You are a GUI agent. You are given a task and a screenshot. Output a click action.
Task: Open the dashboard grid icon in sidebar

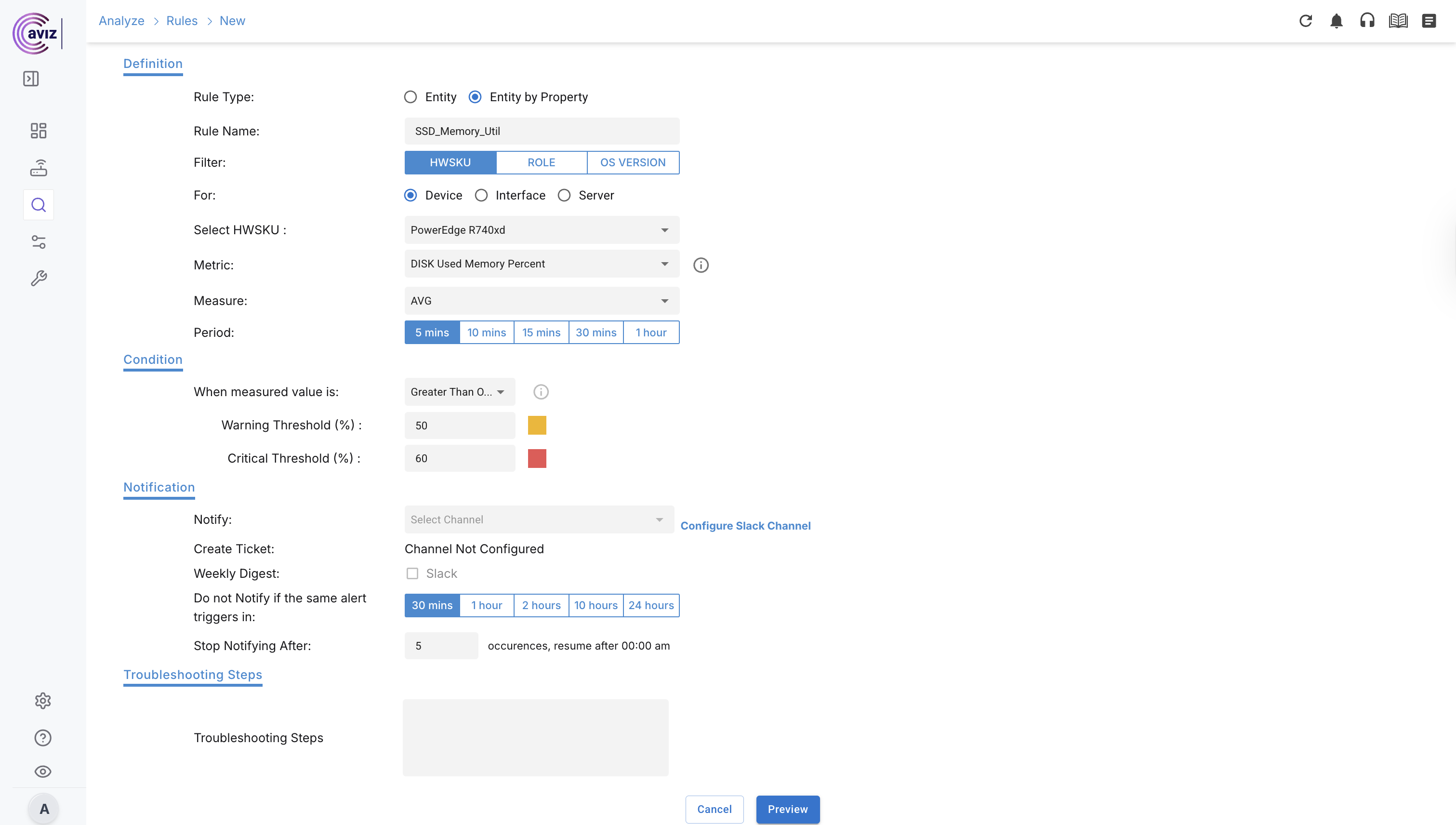click(39, 131)
